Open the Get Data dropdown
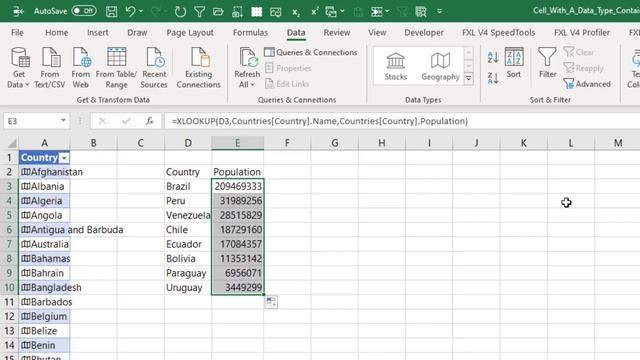The image size is (640, 360). pyautogui.click(x=19, y=68)
